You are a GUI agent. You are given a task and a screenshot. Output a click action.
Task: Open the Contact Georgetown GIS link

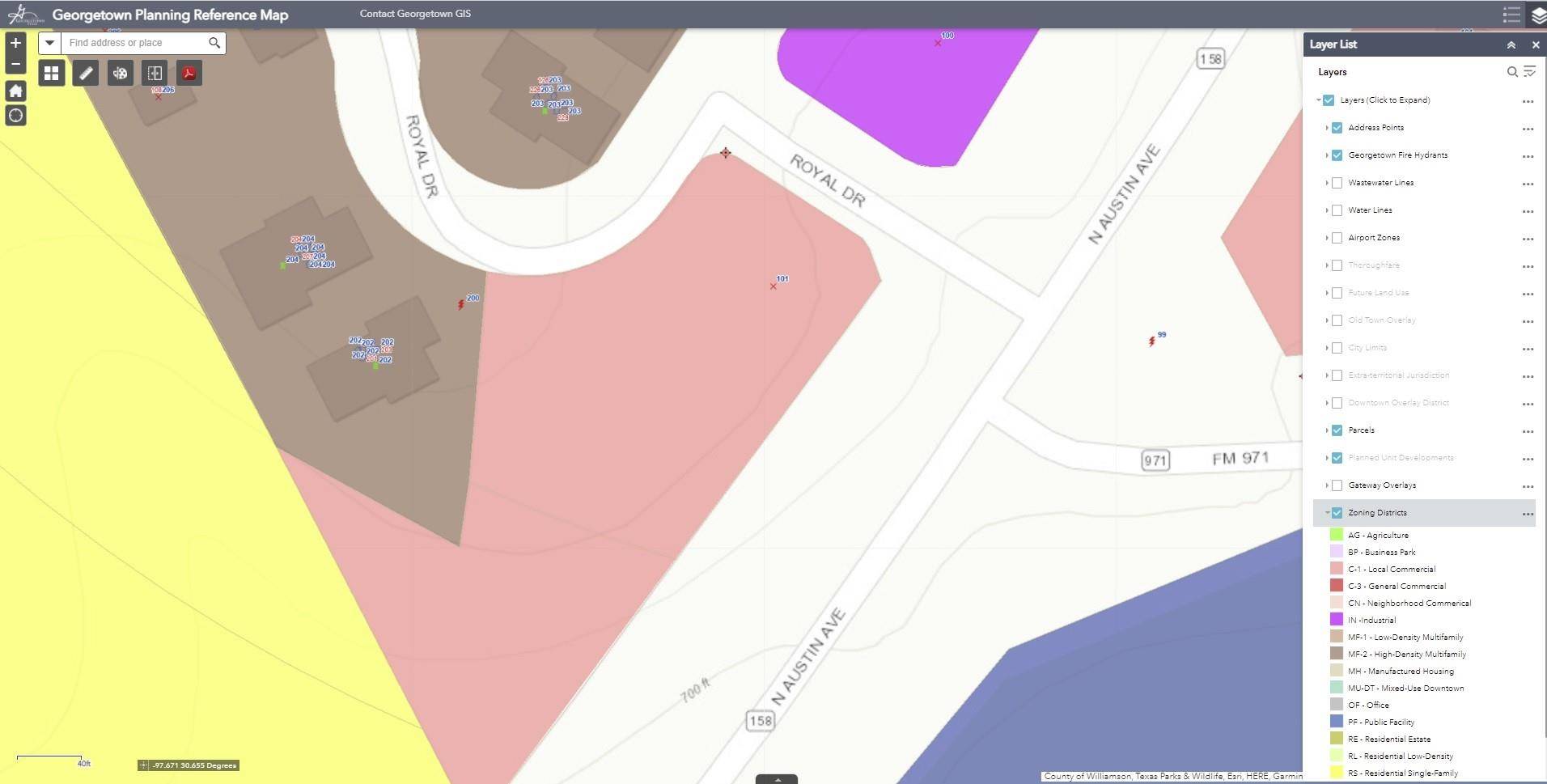point(415,14)
